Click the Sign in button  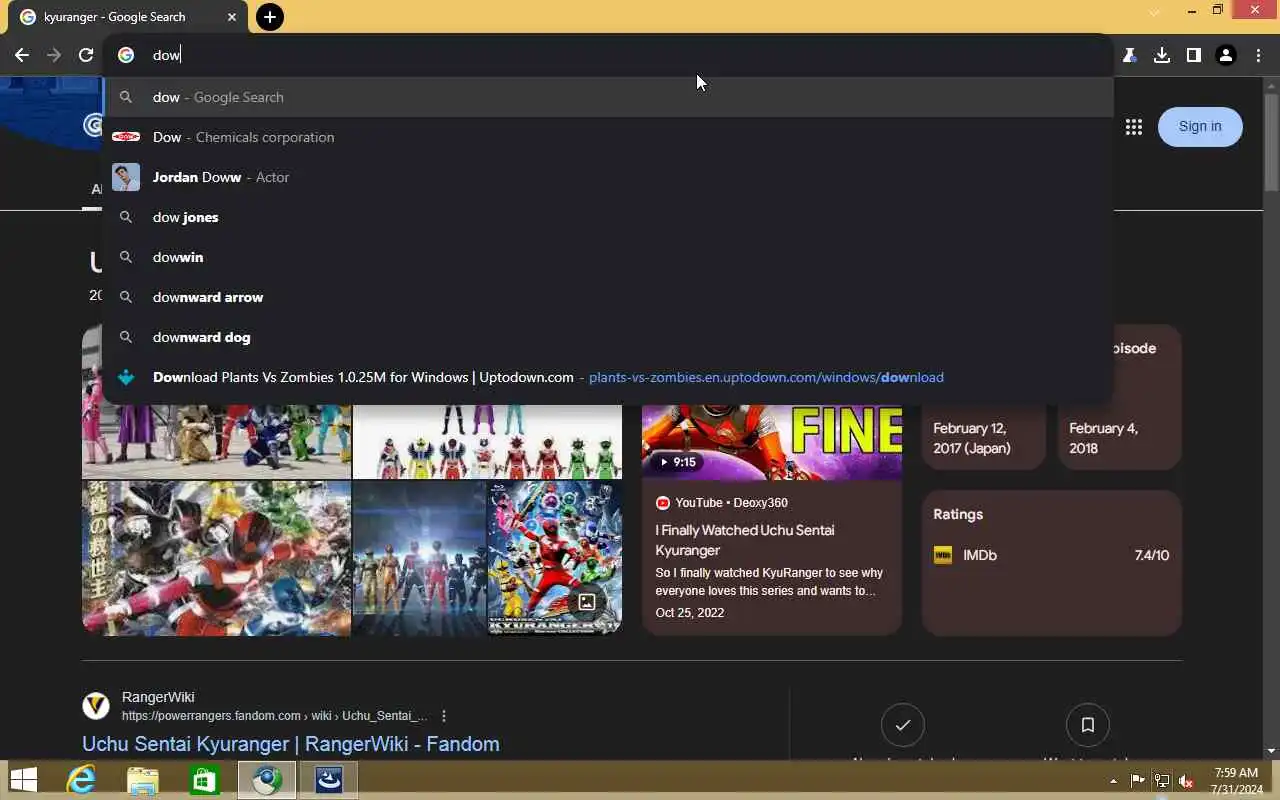pyautogui.click(x=1200, y=126)
